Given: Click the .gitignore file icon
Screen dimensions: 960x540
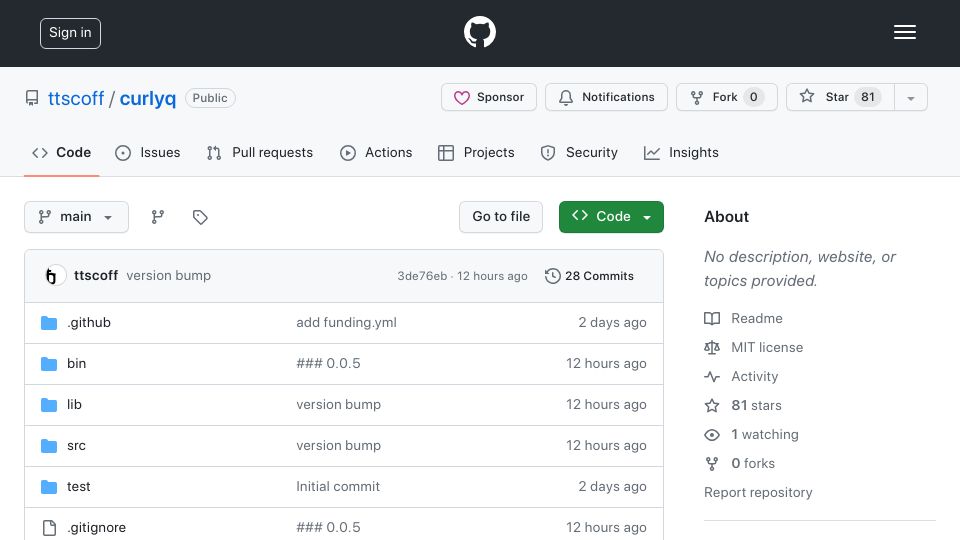Looking at the screenshot, I should (49, 528).
